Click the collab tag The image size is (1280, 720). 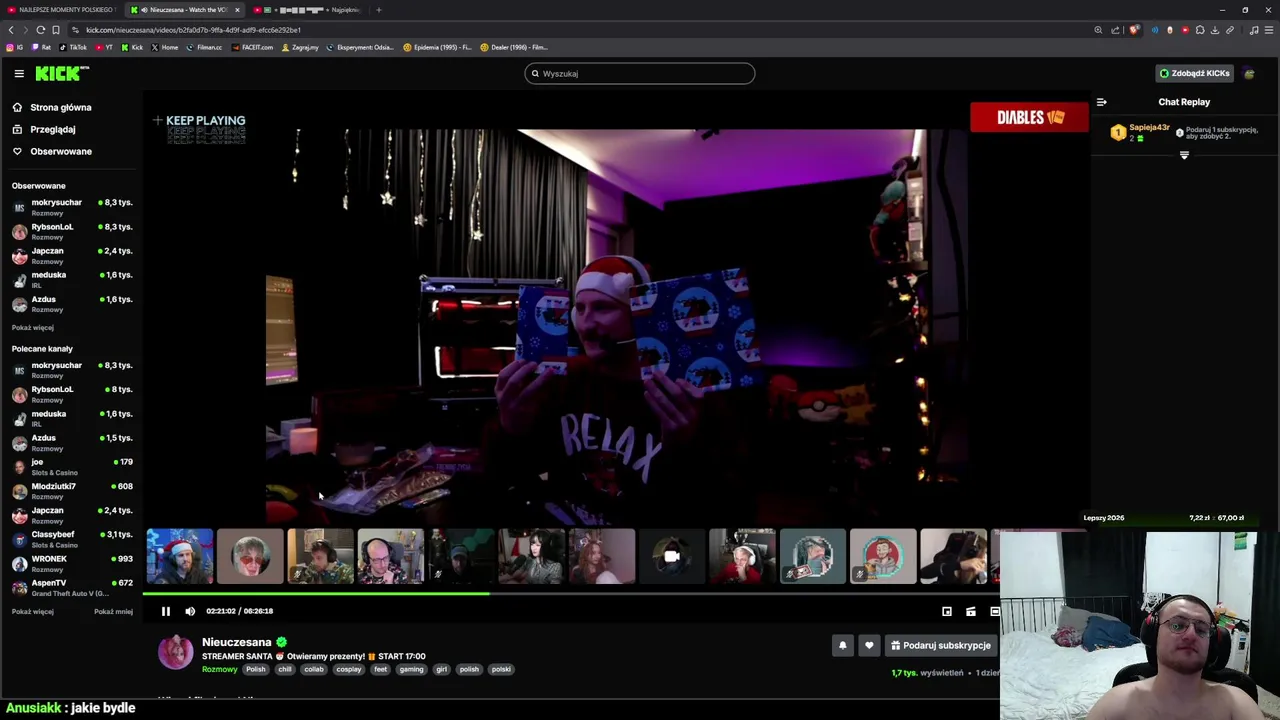[x=314, y=669]
